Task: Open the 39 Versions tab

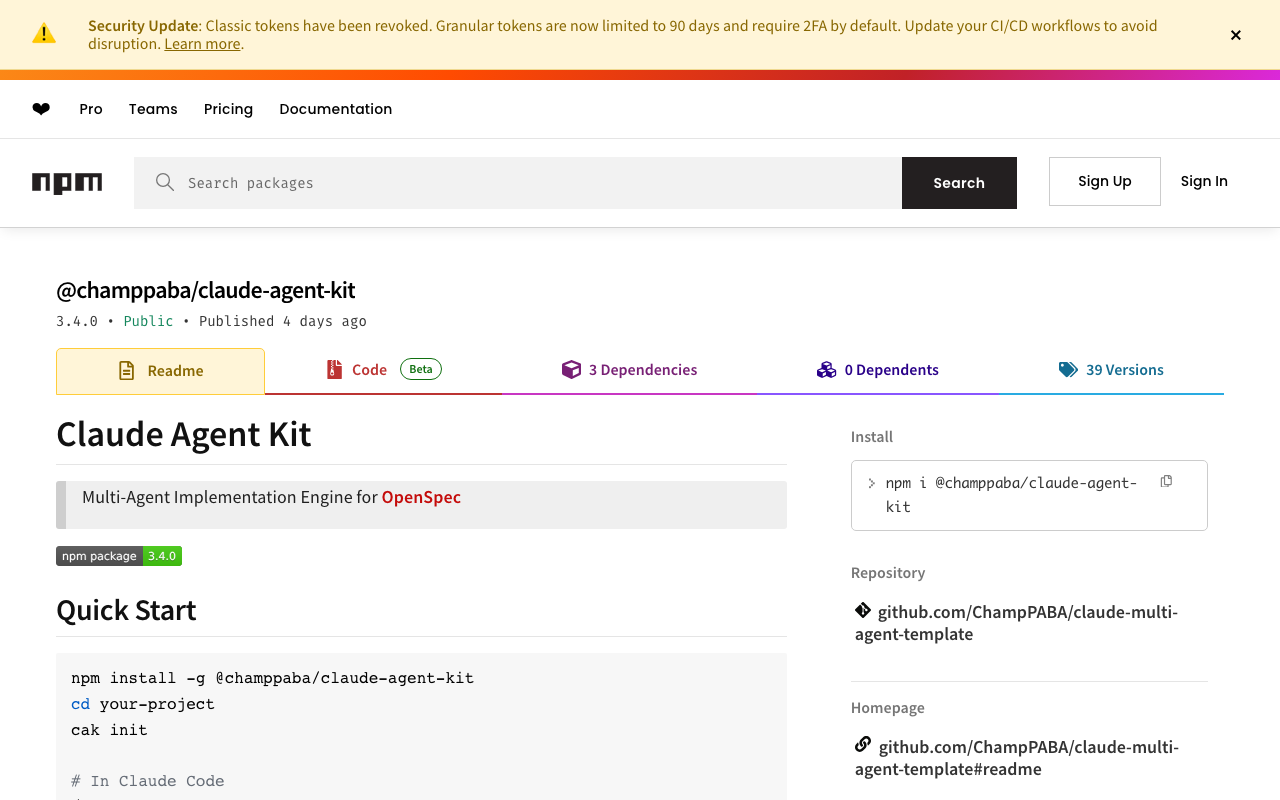Action: click(x=1111, y=370)
